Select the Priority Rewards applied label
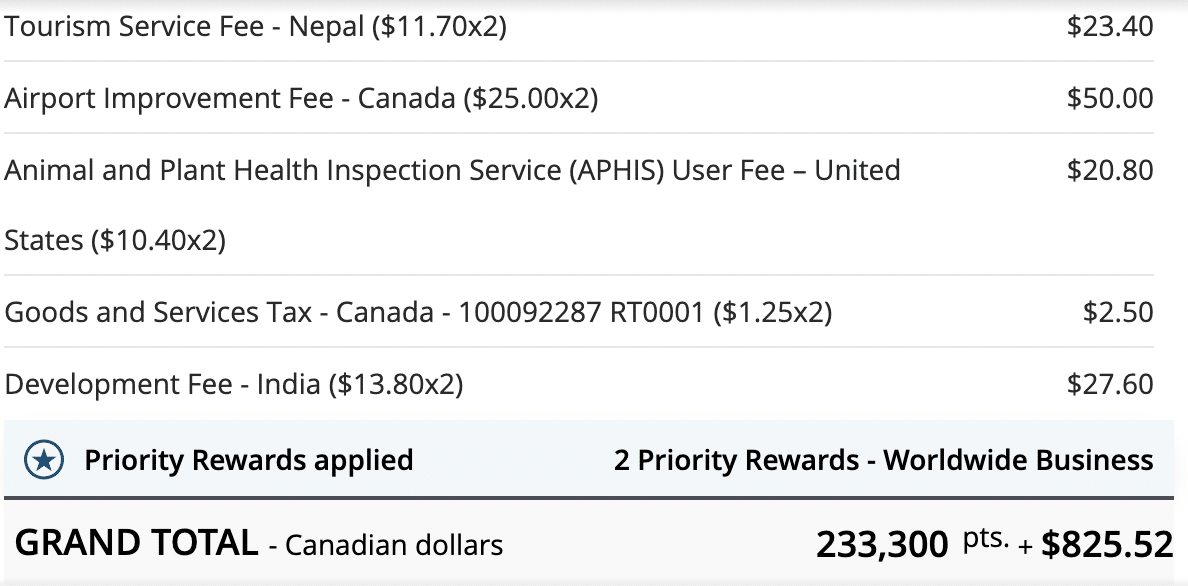 coord(248,460)
